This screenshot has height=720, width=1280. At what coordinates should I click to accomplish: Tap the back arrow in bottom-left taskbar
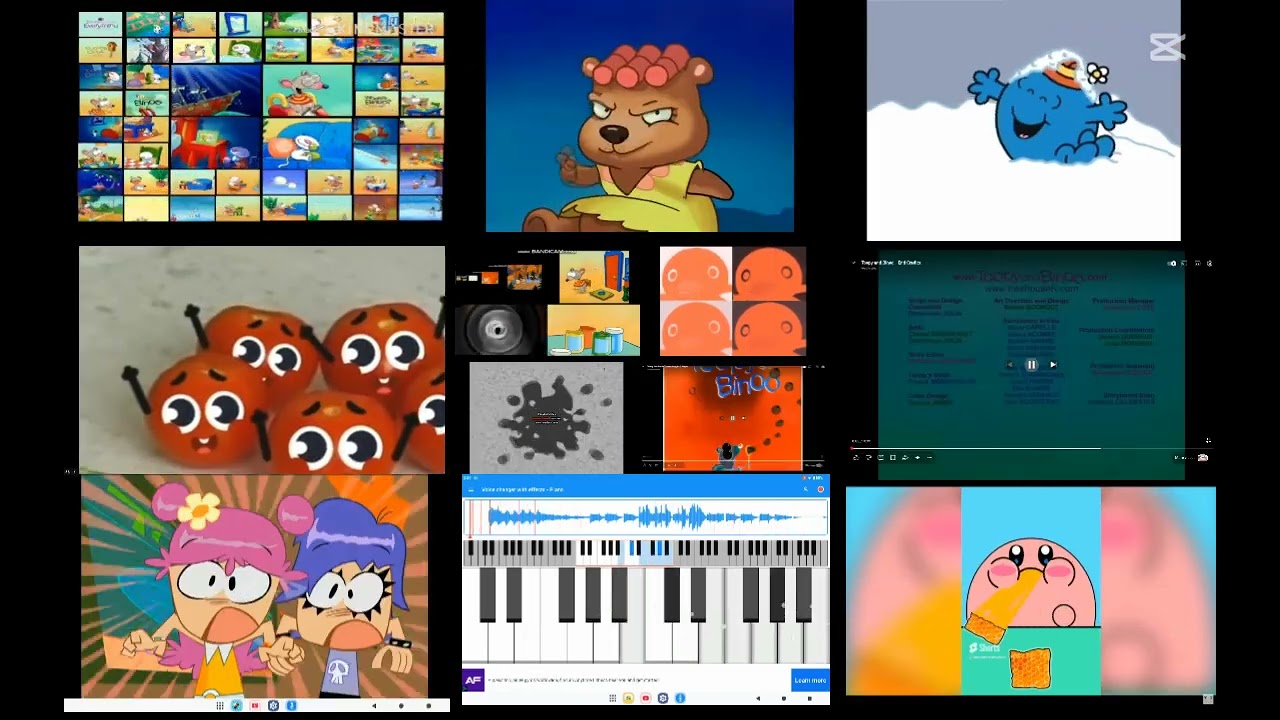(374, 706)
